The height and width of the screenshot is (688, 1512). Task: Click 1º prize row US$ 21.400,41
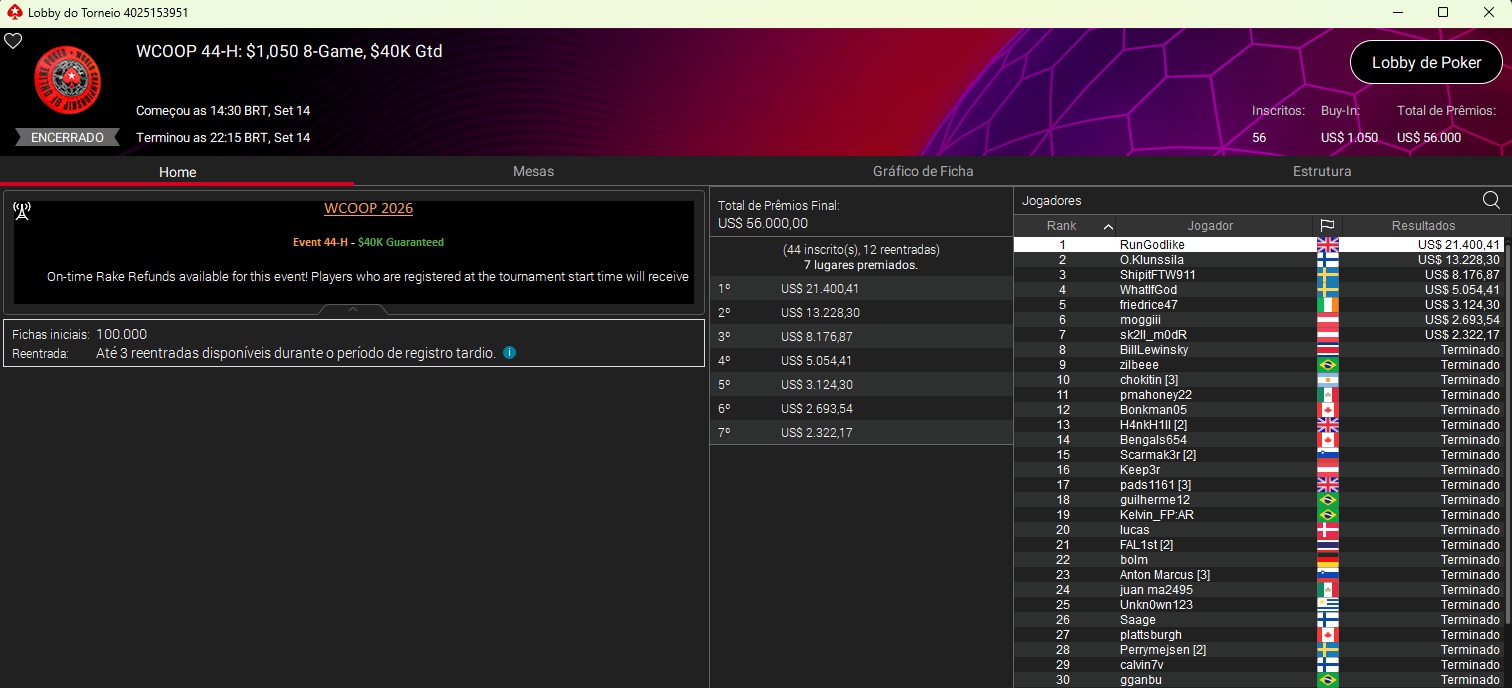[x=861, y=289]
